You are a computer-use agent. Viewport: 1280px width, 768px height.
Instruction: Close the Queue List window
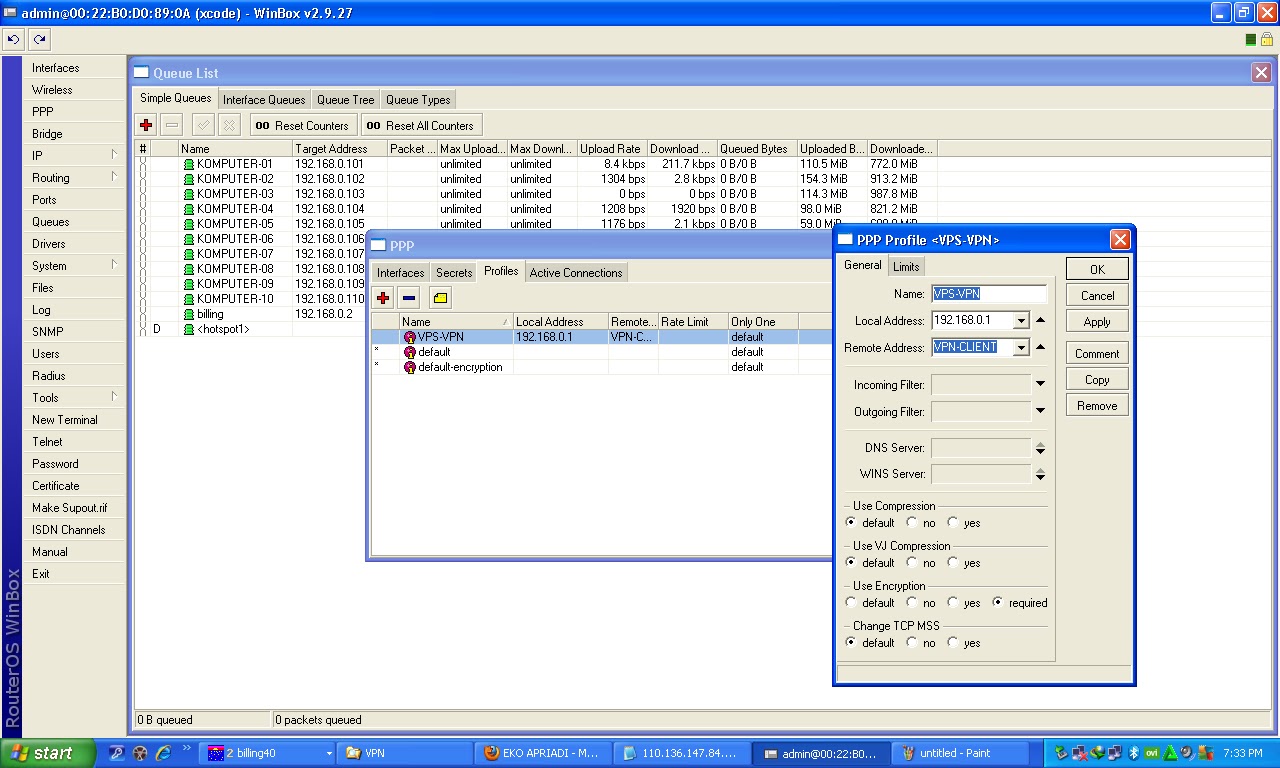tap(1261, 73)
